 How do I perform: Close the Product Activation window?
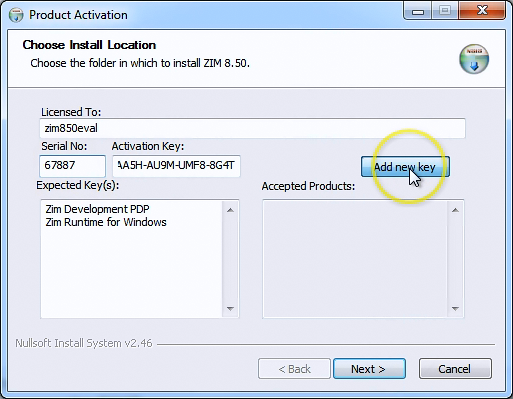(x=482, y=11)
